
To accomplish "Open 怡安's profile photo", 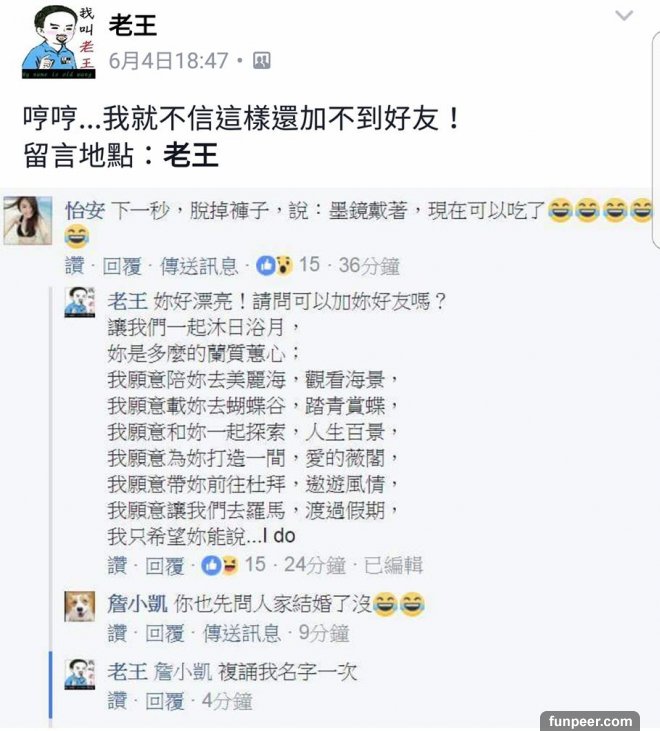I will (28, 221).
